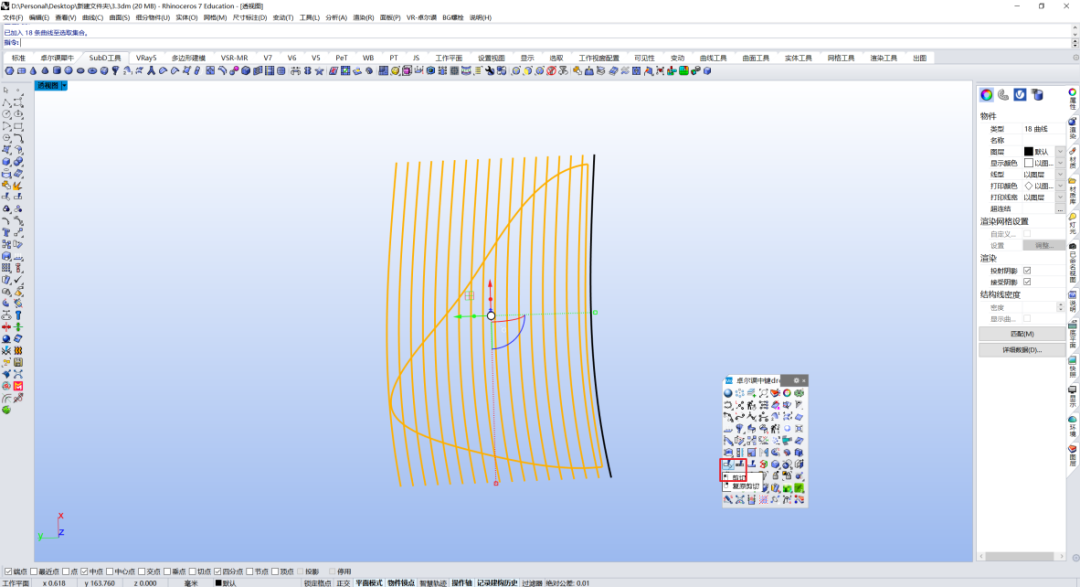
Task: Open the 环境 side panel tab
Action: coord(1072,427)
